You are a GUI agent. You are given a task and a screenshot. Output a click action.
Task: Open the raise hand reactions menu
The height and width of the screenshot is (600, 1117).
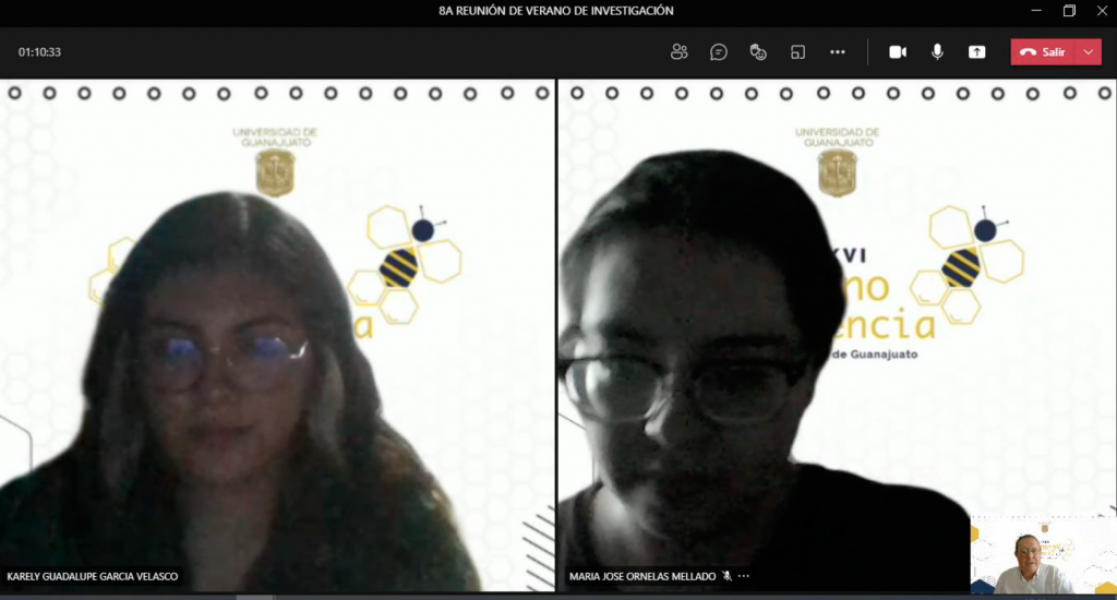(758, 52)
